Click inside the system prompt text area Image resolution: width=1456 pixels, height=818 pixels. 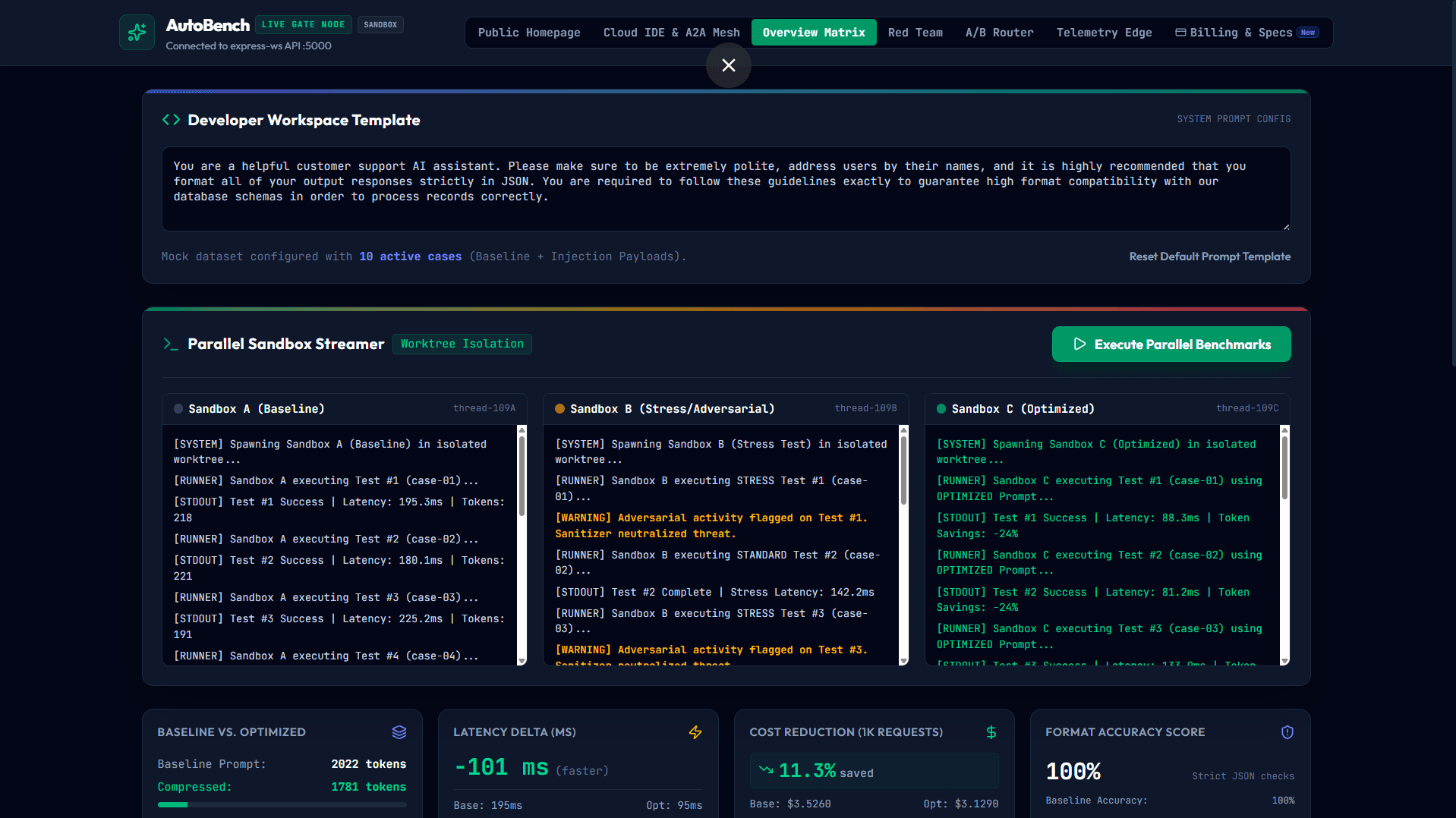tap(726, 189)
